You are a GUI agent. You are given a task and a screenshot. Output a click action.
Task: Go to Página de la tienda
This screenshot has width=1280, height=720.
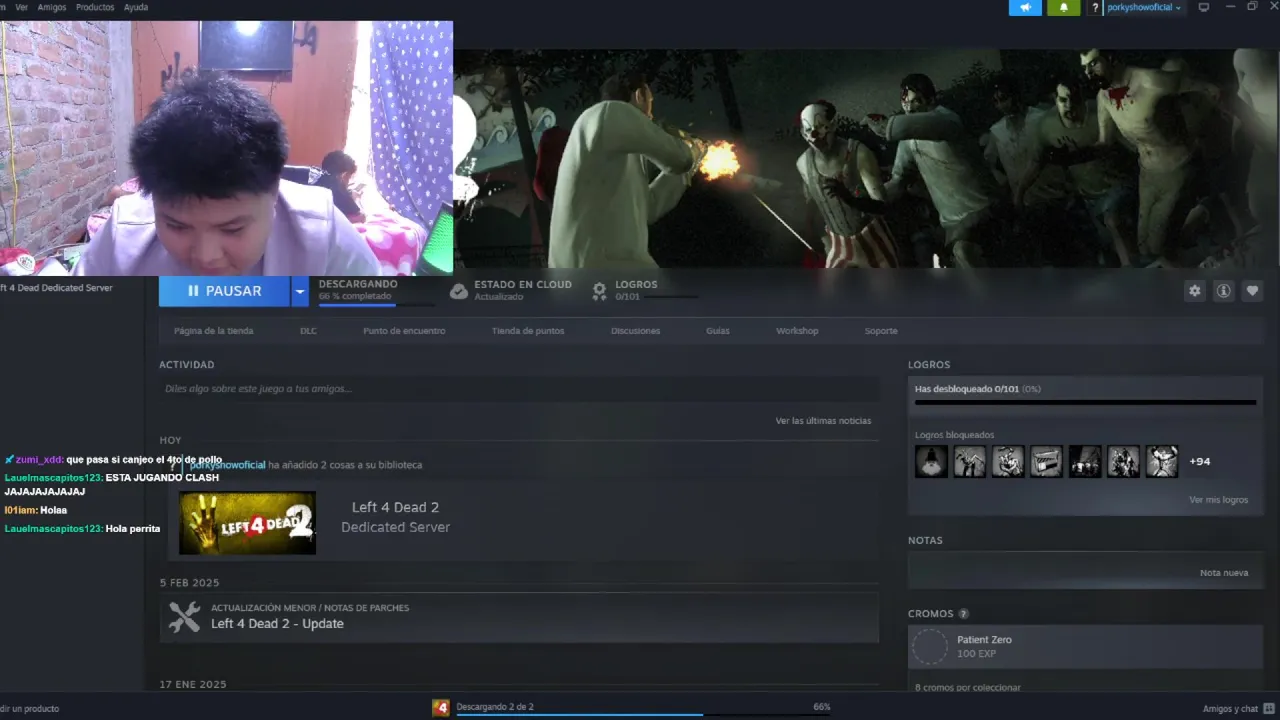coord(214,331)
